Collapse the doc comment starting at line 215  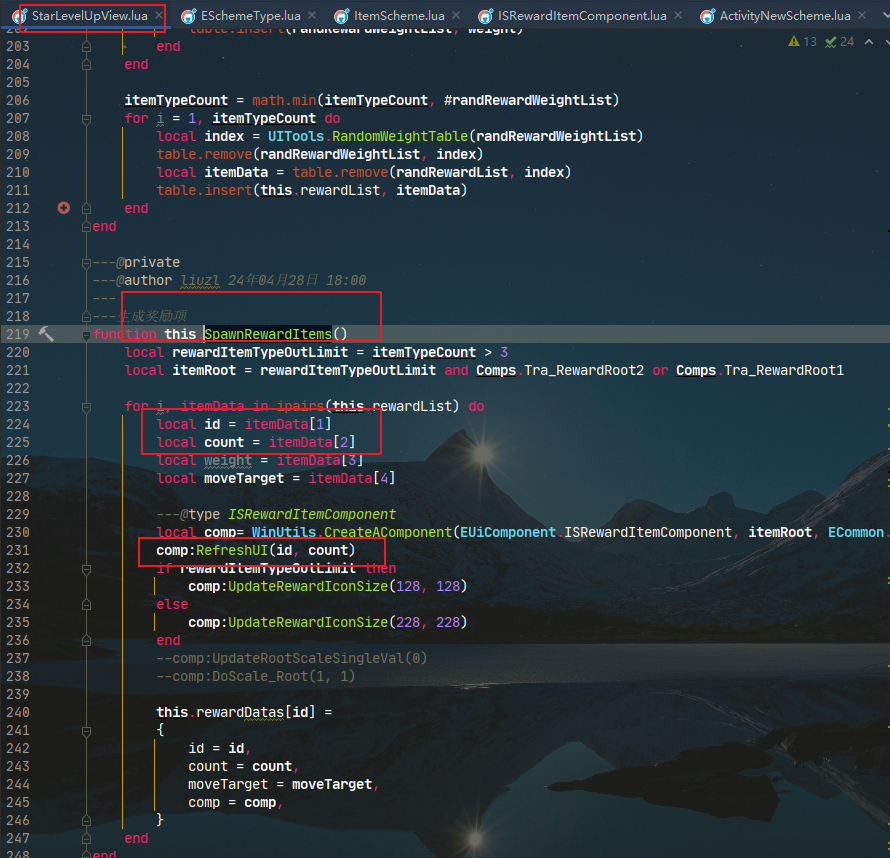(86, 263)
